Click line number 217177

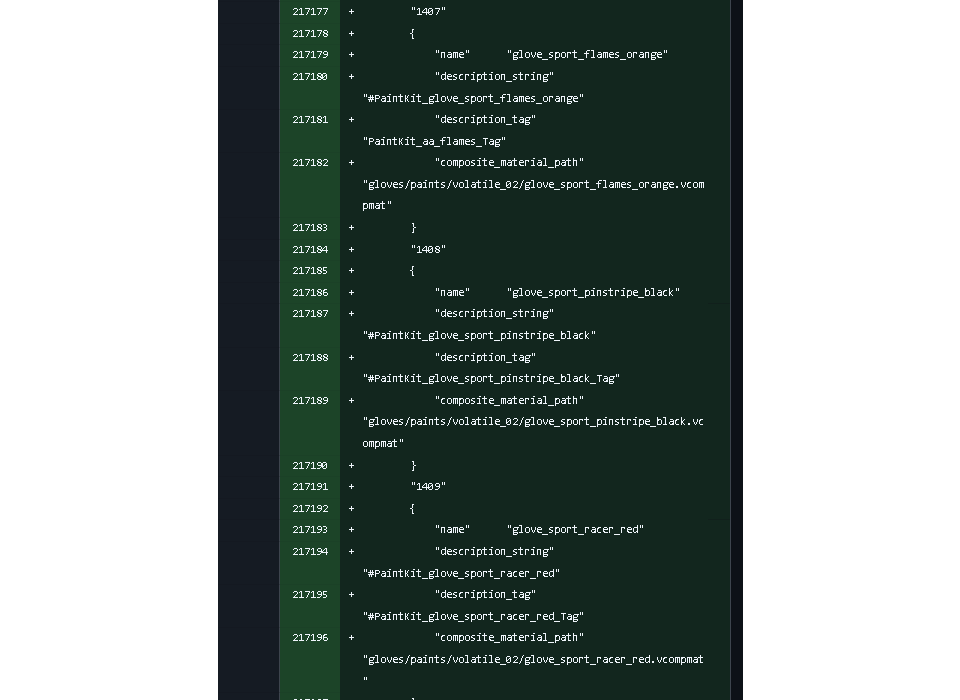[310, 12]
